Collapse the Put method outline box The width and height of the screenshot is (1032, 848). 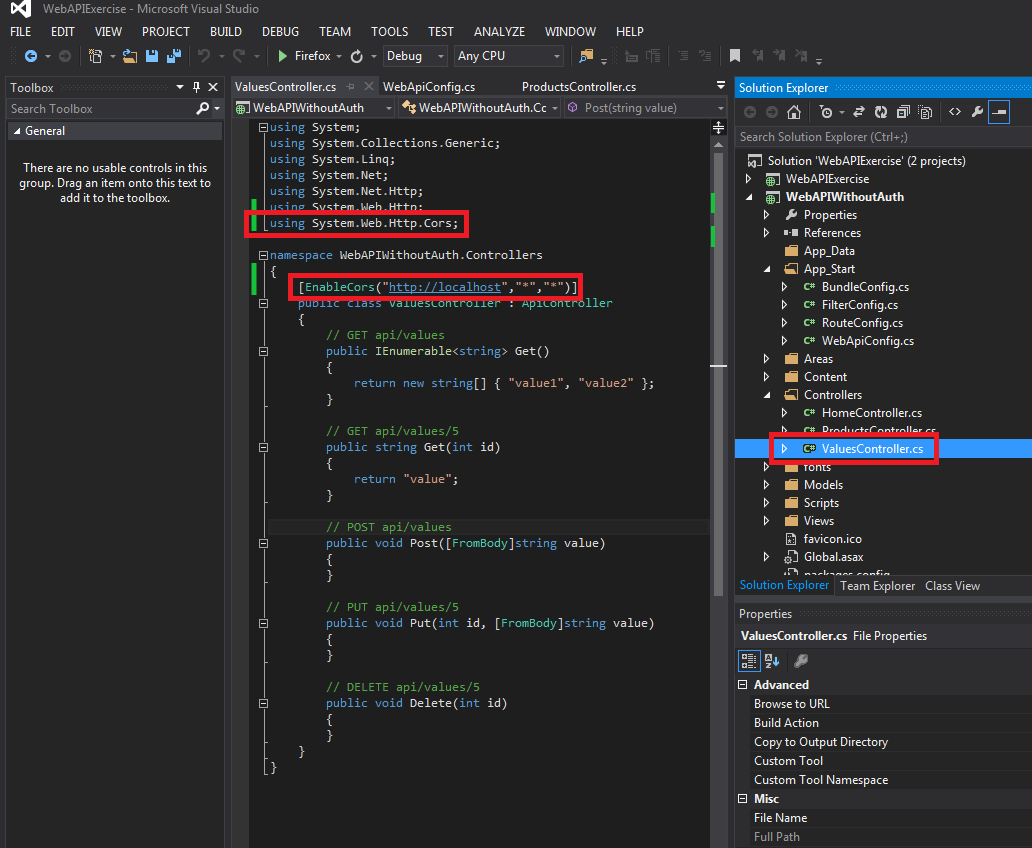[263, 623]
